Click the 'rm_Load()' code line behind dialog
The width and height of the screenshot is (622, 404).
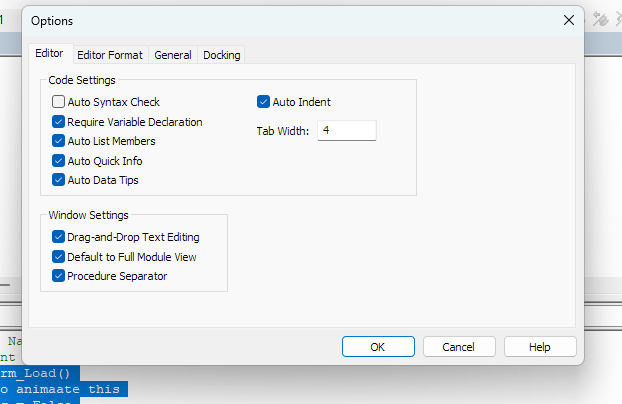coord(40,373)
